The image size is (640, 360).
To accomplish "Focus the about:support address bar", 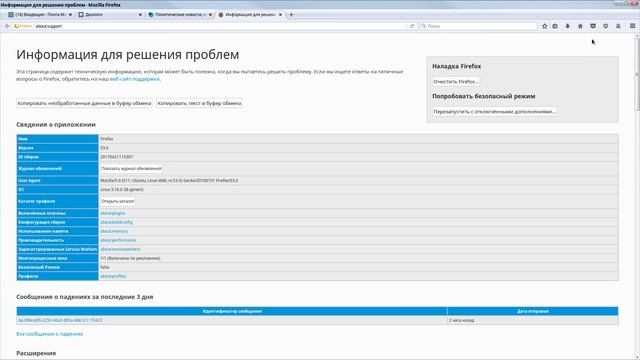I will pyautogui.click(x=220, y=26).
